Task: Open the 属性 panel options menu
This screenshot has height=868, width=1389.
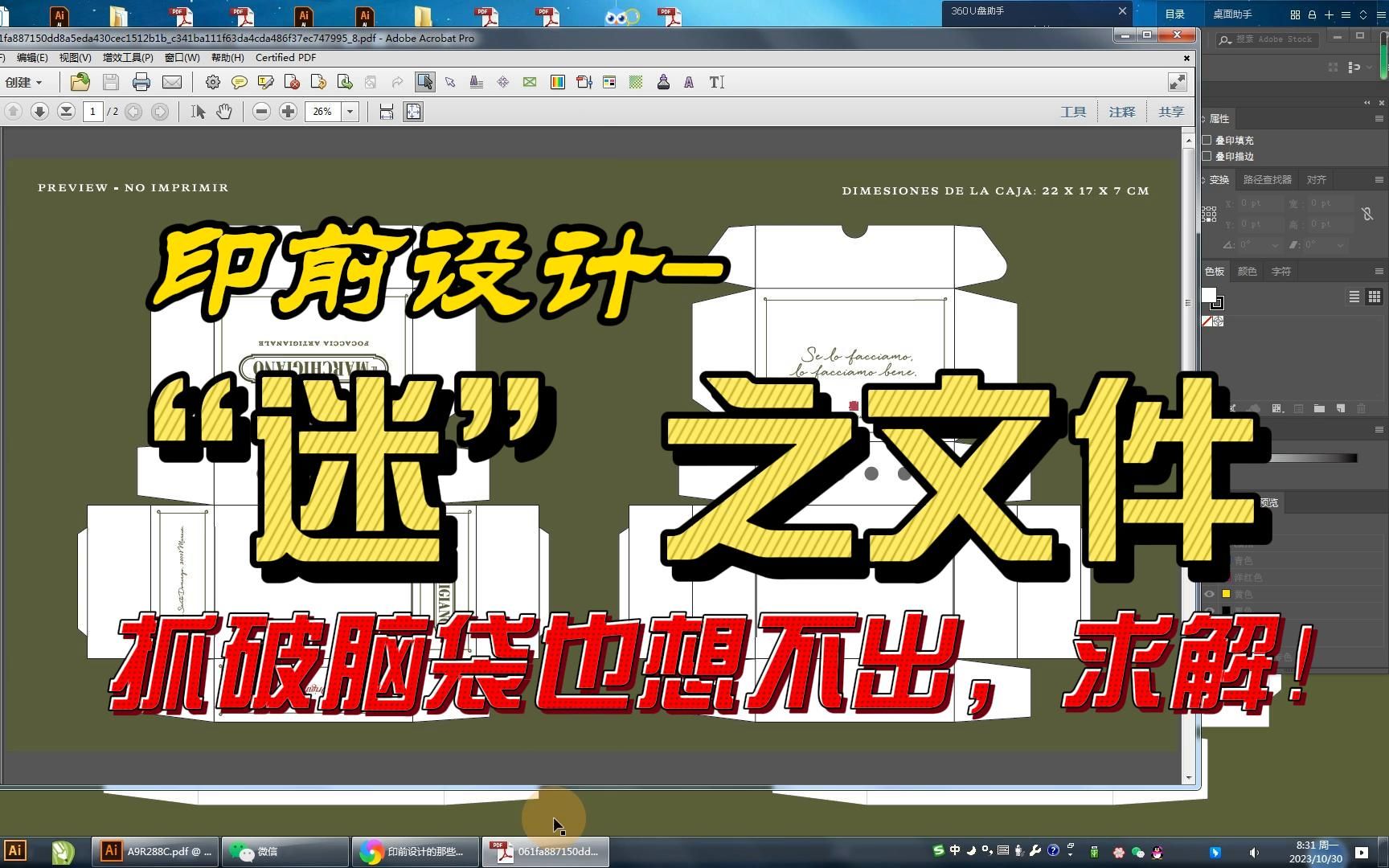Action: click(x=1379, y=118)
